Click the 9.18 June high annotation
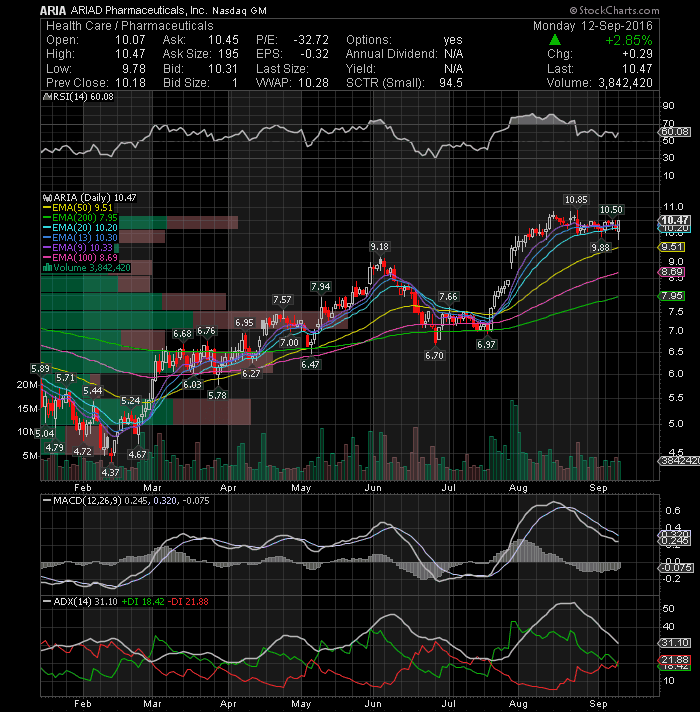700x712 pixels. pyautogui.click(x=379, y=247)
